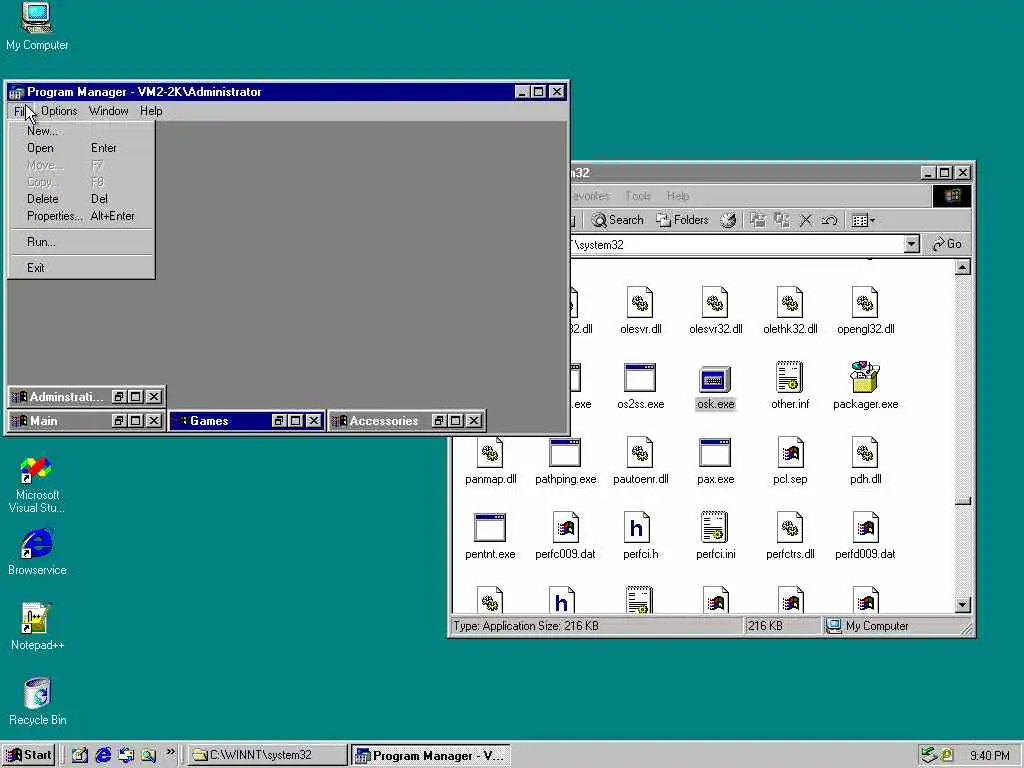Select the perfci.h file icon
The image size is (1024, 768).
[640, 536]
